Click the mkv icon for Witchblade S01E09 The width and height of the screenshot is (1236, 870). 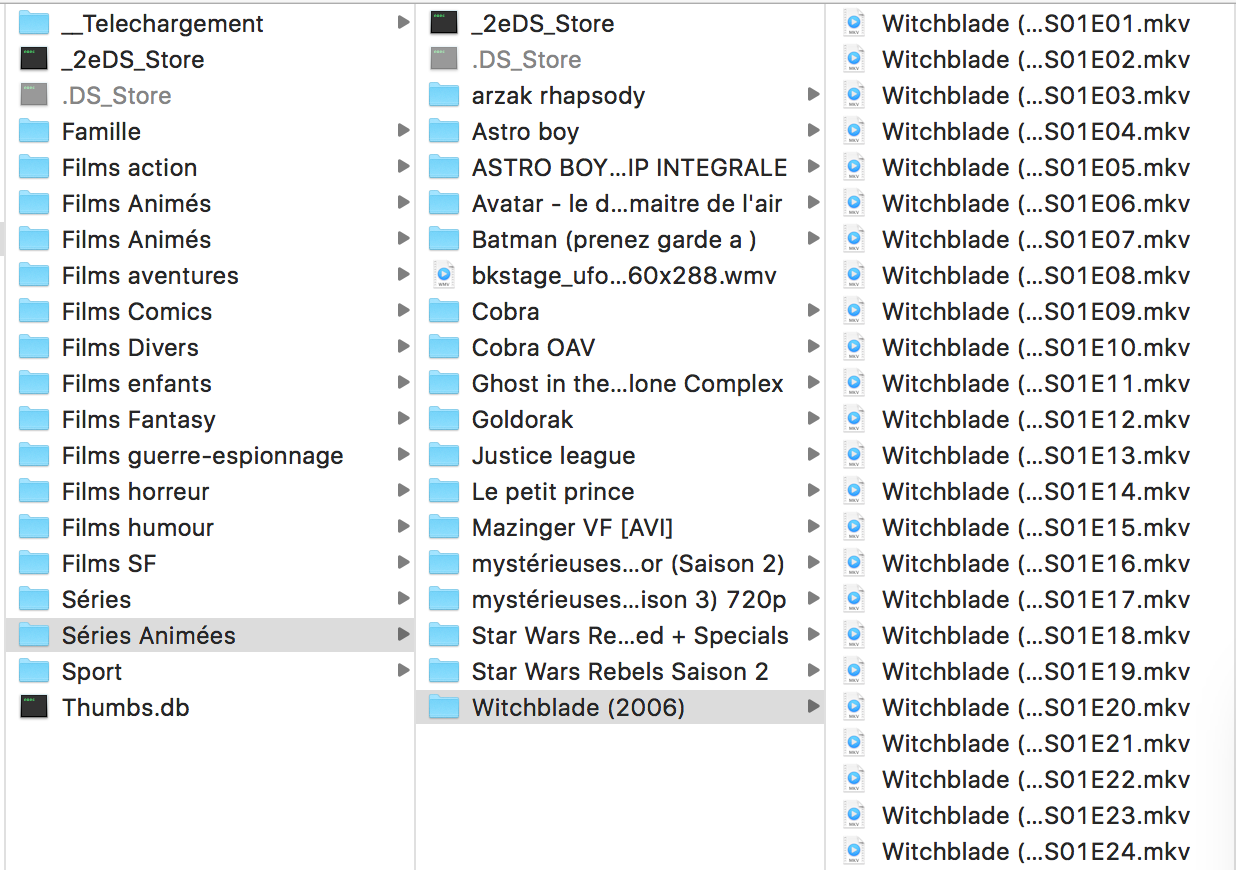pos(854,311)
